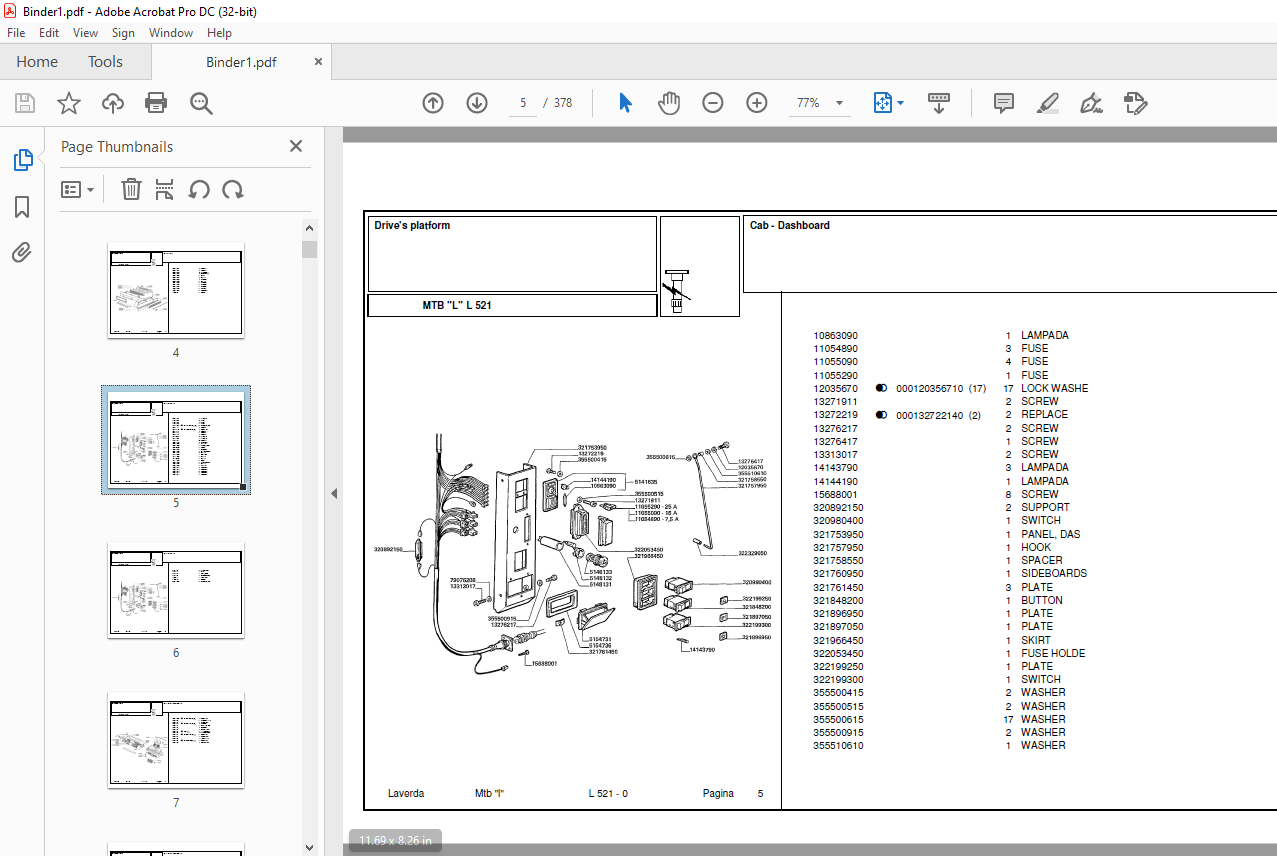Open the Sign document tool

1092,103
